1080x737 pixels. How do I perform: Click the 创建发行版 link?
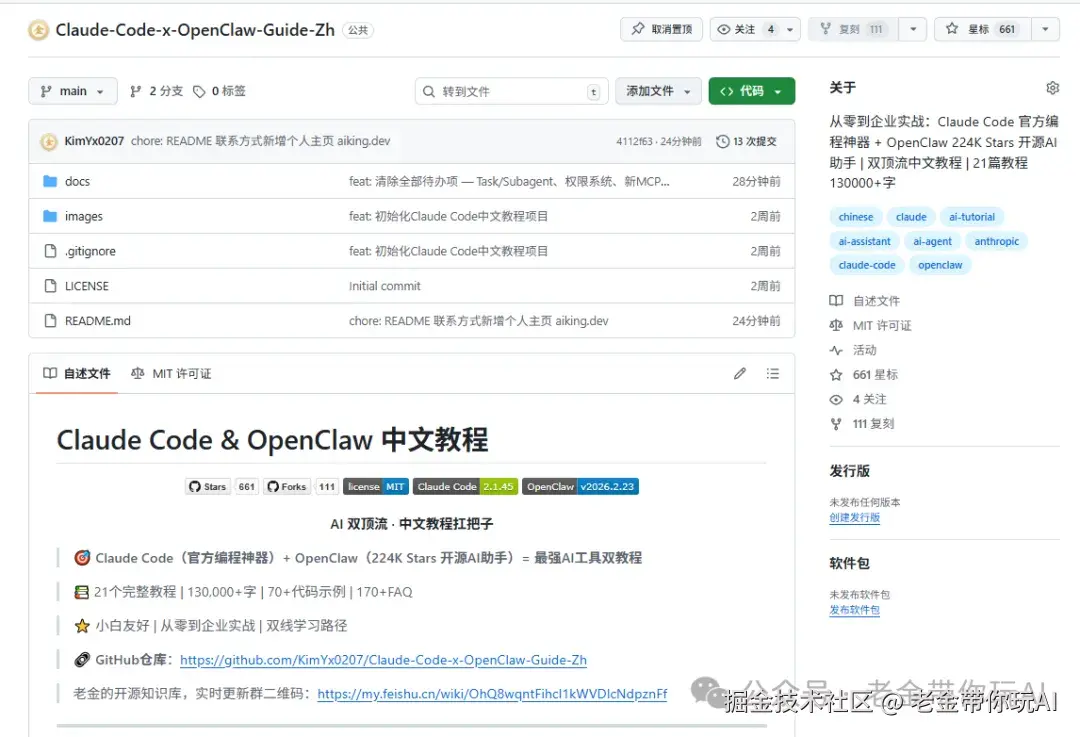click(854, 518)
